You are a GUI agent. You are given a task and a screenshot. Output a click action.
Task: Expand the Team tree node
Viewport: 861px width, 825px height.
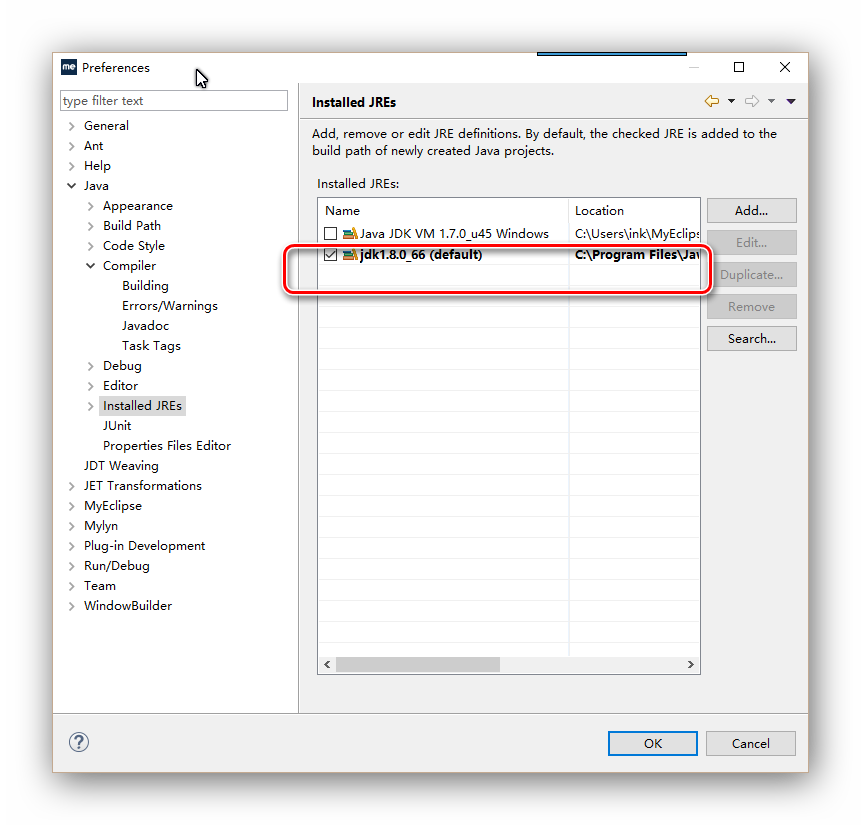pyautogui.click(x=71, y=586)
